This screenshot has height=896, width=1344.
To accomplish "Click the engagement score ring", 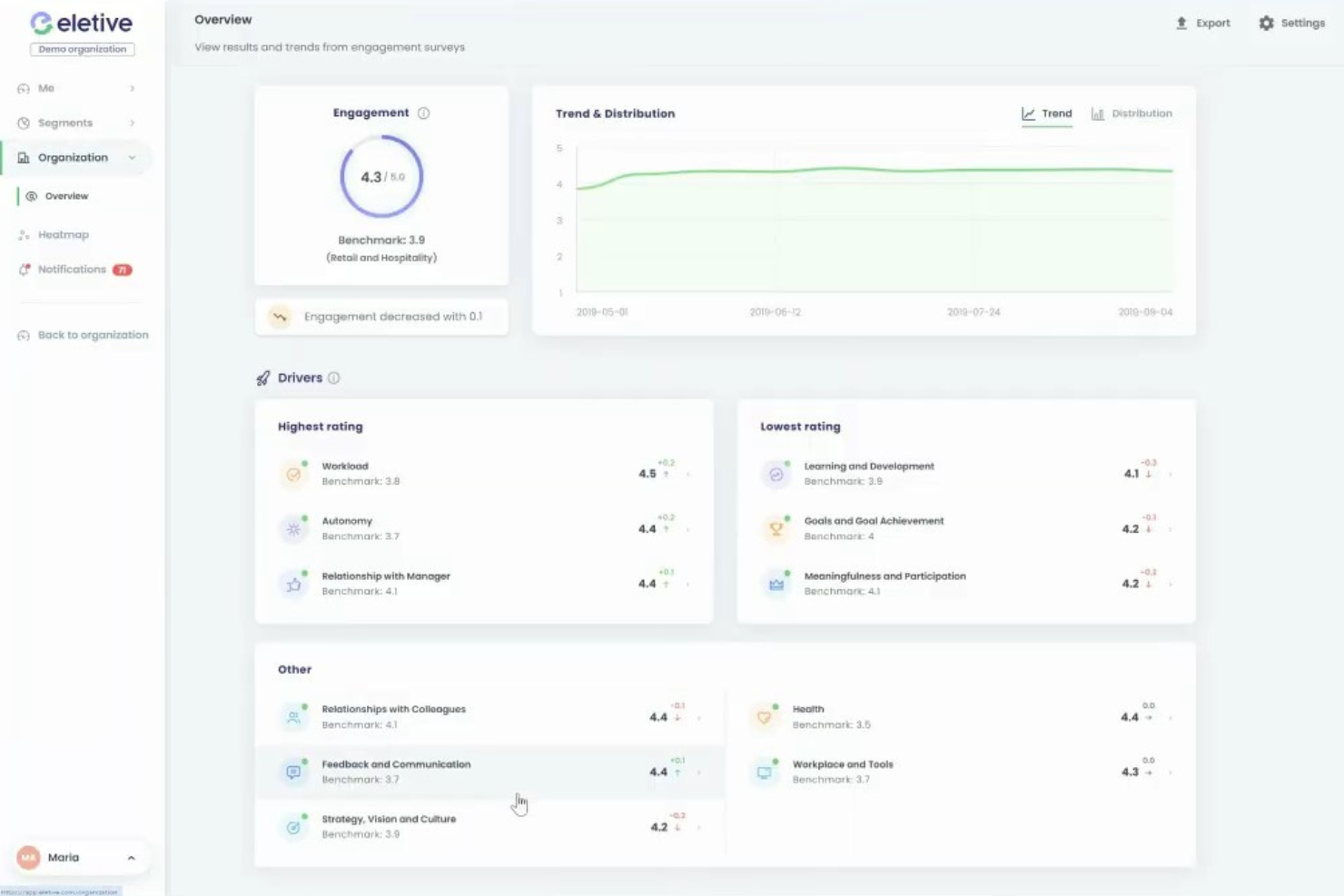I will (381, 177).
